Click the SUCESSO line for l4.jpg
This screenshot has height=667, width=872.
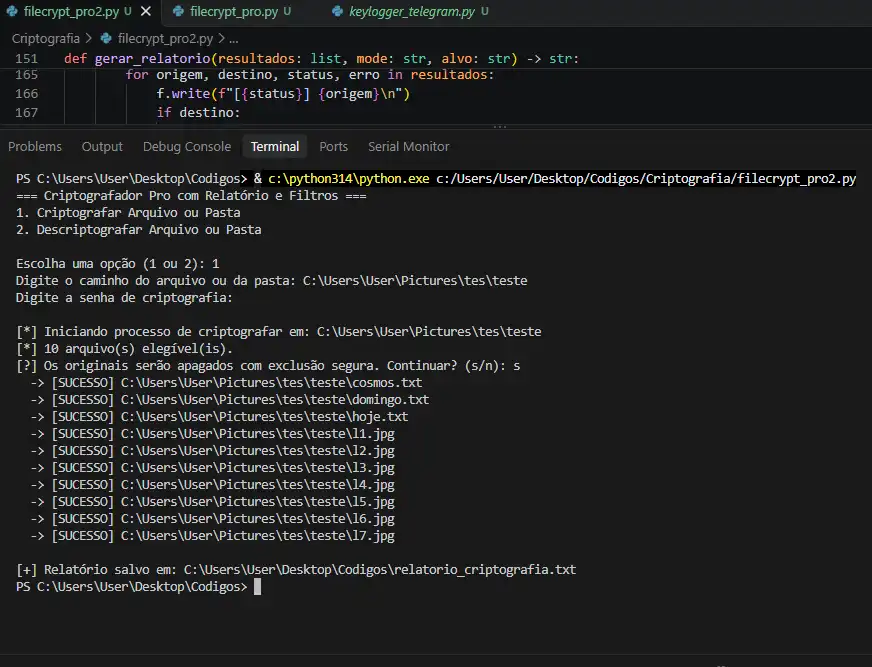212,485
